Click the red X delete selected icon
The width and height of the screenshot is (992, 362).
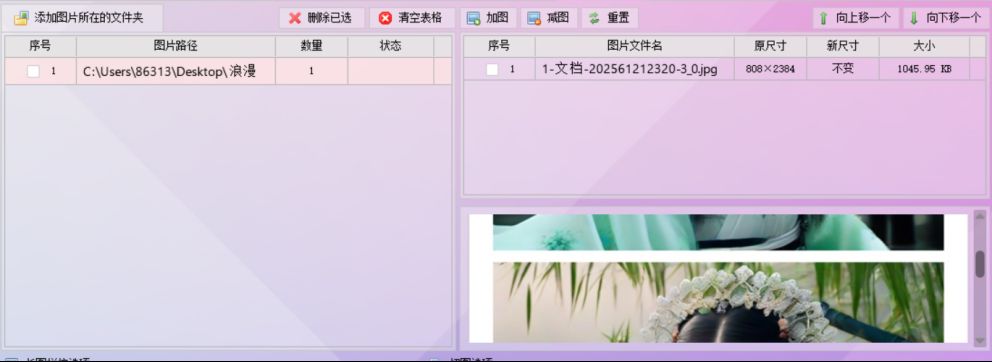click(x=295, y=18)
